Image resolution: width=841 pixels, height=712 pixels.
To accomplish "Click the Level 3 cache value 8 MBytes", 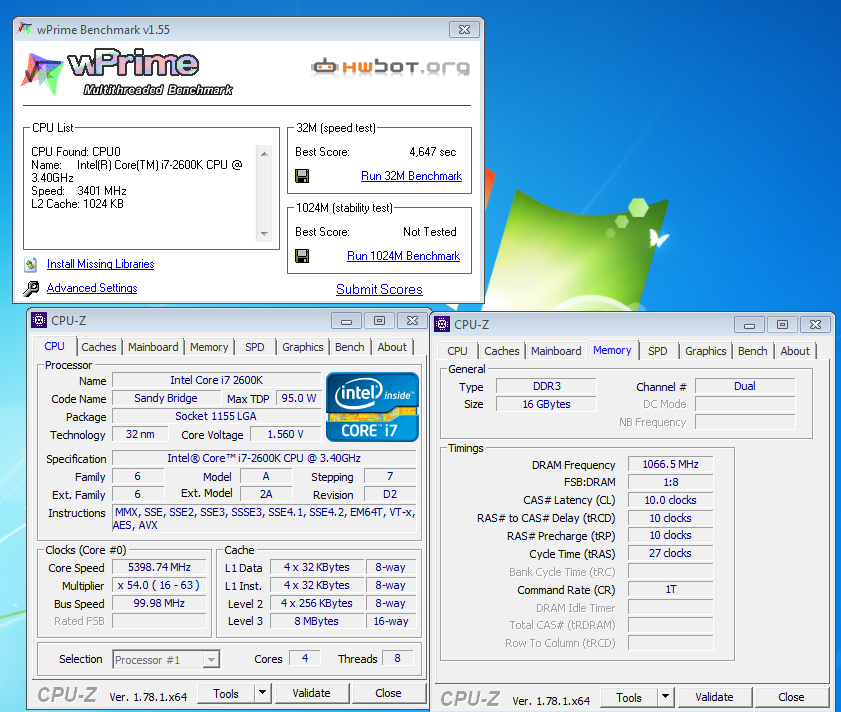I will 316,621.
